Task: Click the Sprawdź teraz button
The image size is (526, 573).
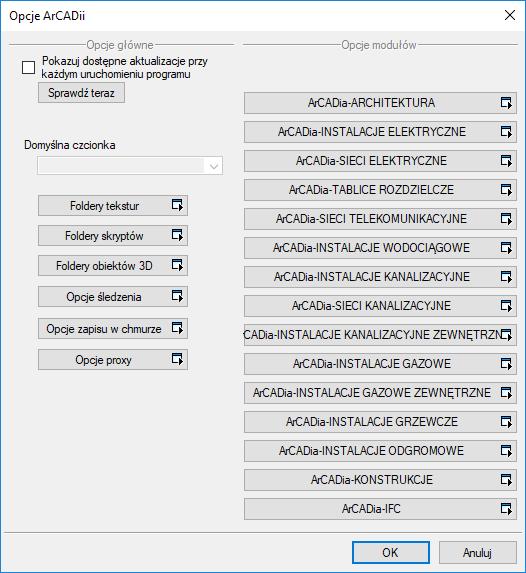Action: [81, 93]
